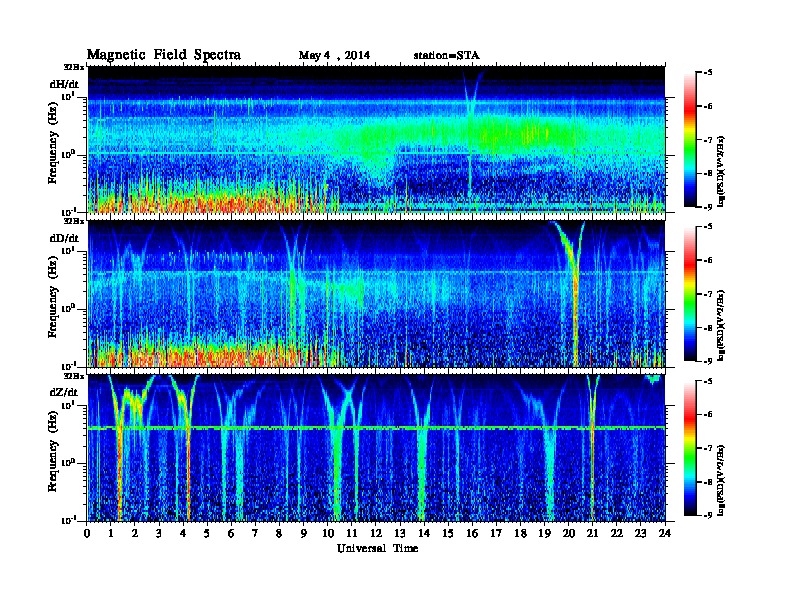Click the "-7" value on dH/dt color bar
The width and height of the screenshot is (792, 612).
708,140
